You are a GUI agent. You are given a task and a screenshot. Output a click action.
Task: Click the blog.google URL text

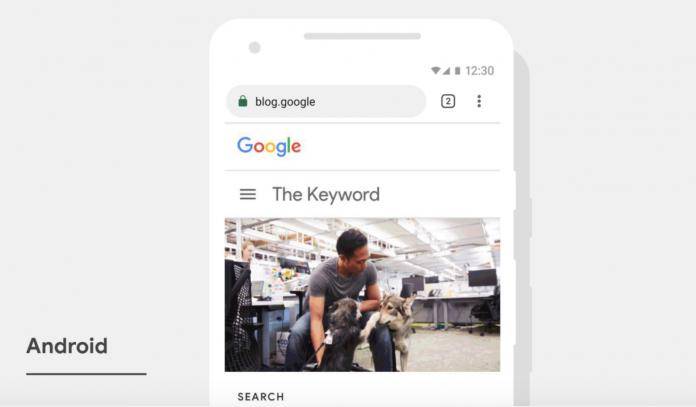(285, 102)
